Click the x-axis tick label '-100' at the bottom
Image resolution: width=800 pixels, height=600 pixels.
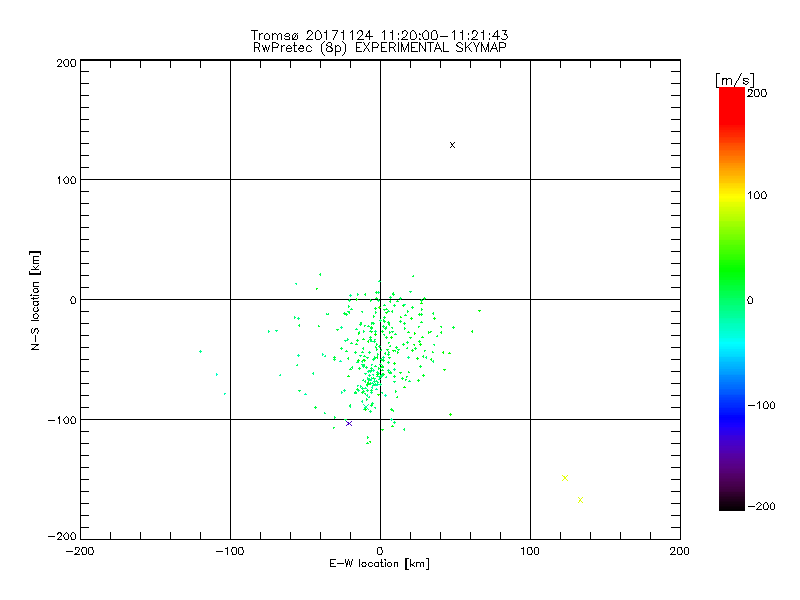click(x=230, y=551)
